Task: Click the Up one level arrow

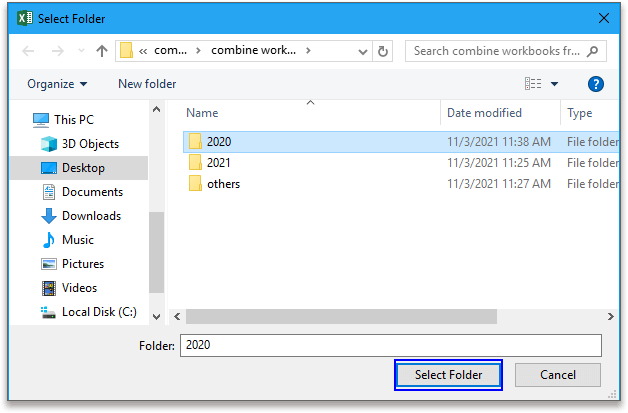Action: click(102, 51)
